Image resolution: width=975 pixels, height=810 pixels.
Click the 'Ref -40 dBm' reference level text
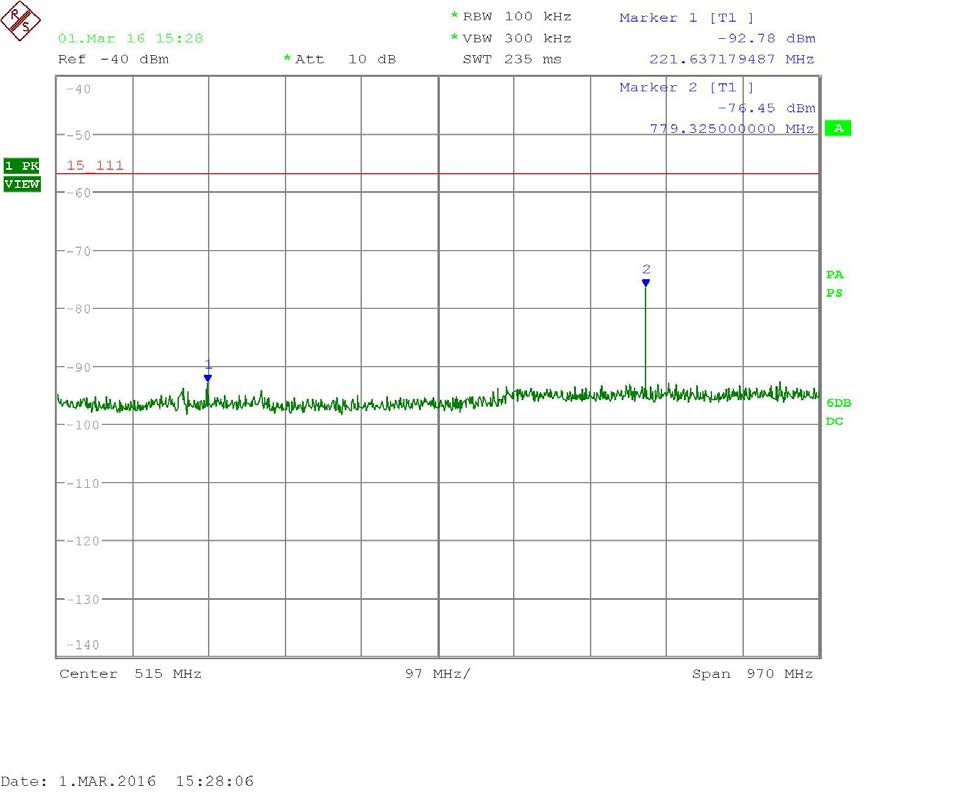coord(113,59)
